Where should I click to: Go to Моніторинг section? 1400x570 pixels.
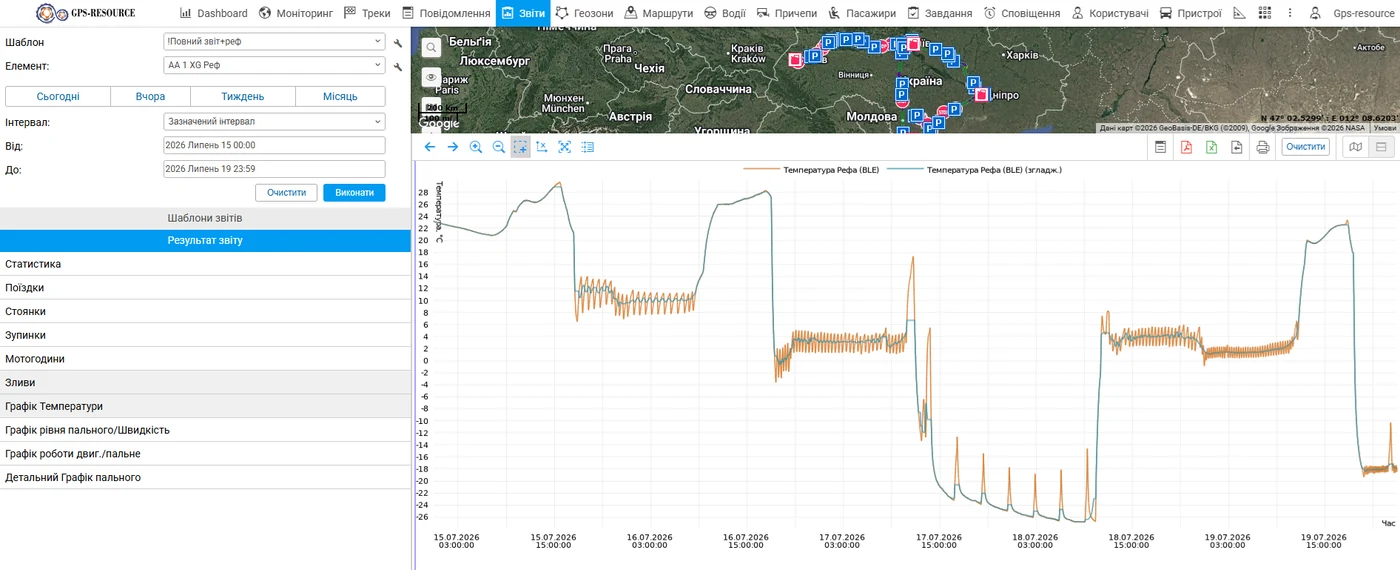295,13
